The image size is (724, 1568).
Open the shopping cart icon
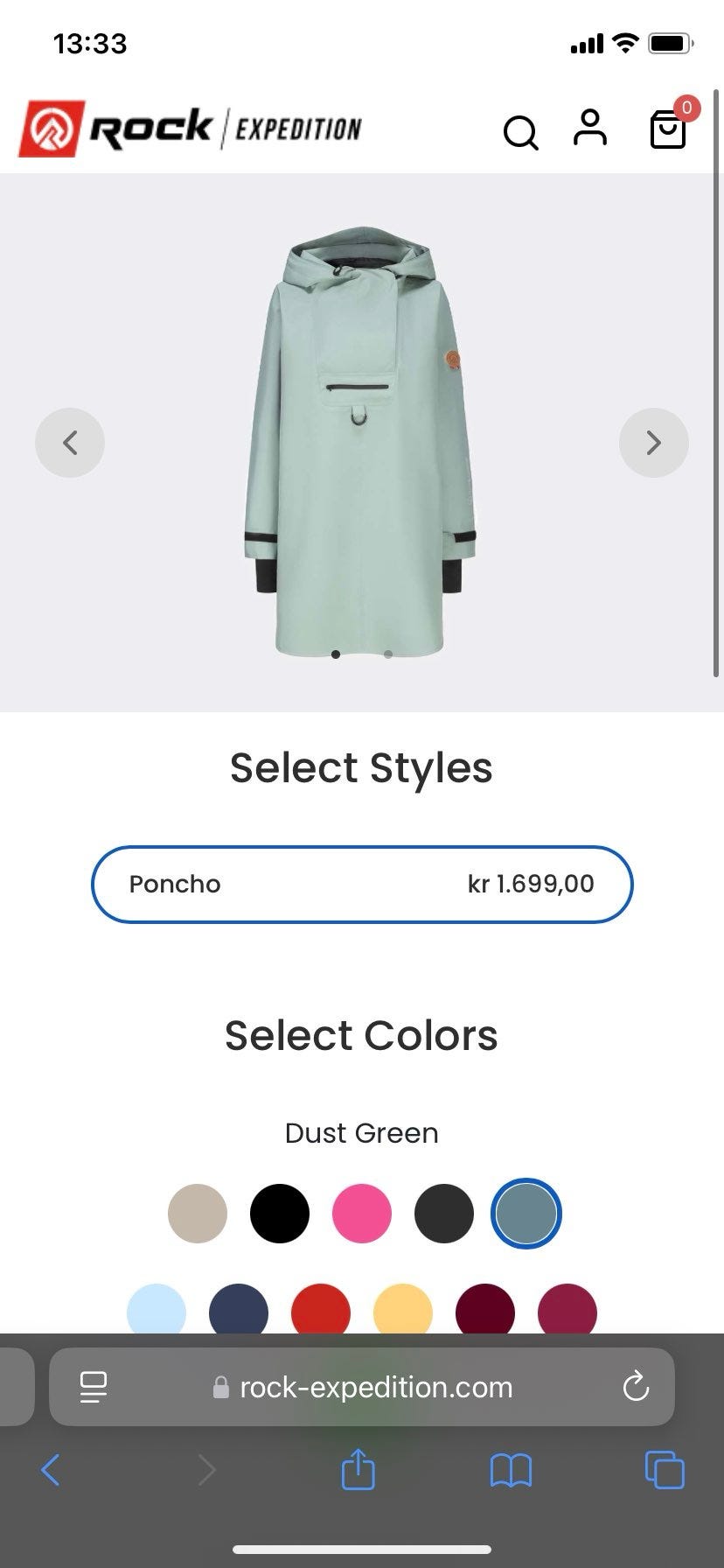pos(668,130)
